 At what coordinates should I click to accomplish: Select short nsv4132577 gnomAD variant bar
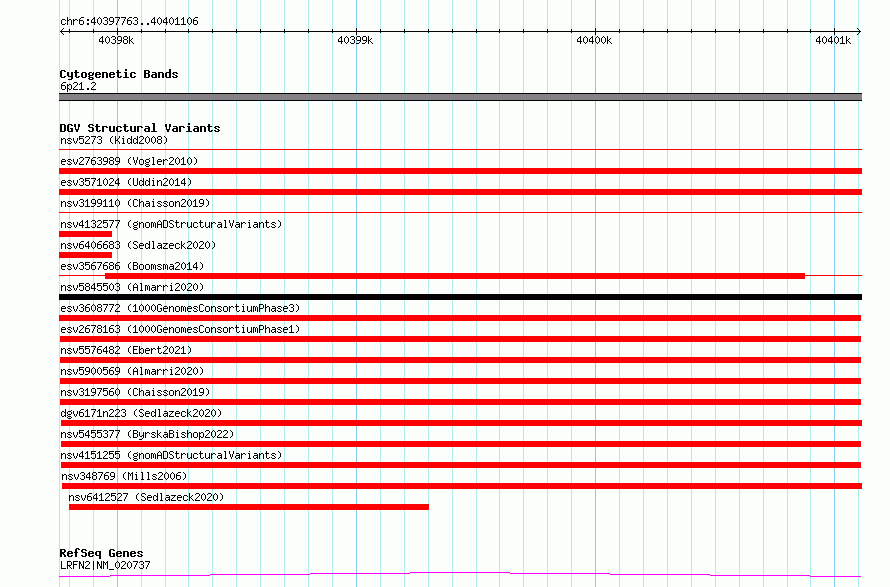[x=86, y=234]
